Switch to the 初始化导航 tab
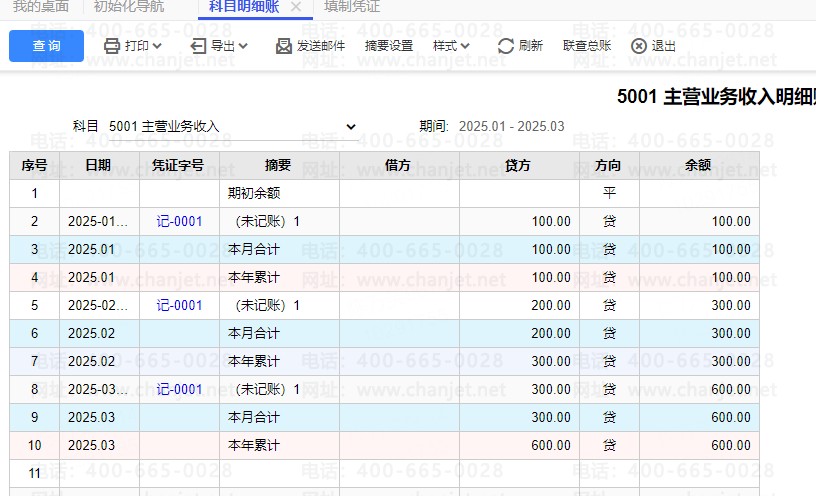Image resolution: width=816 pixels, height=496 pixels. (x=129, y=7)
